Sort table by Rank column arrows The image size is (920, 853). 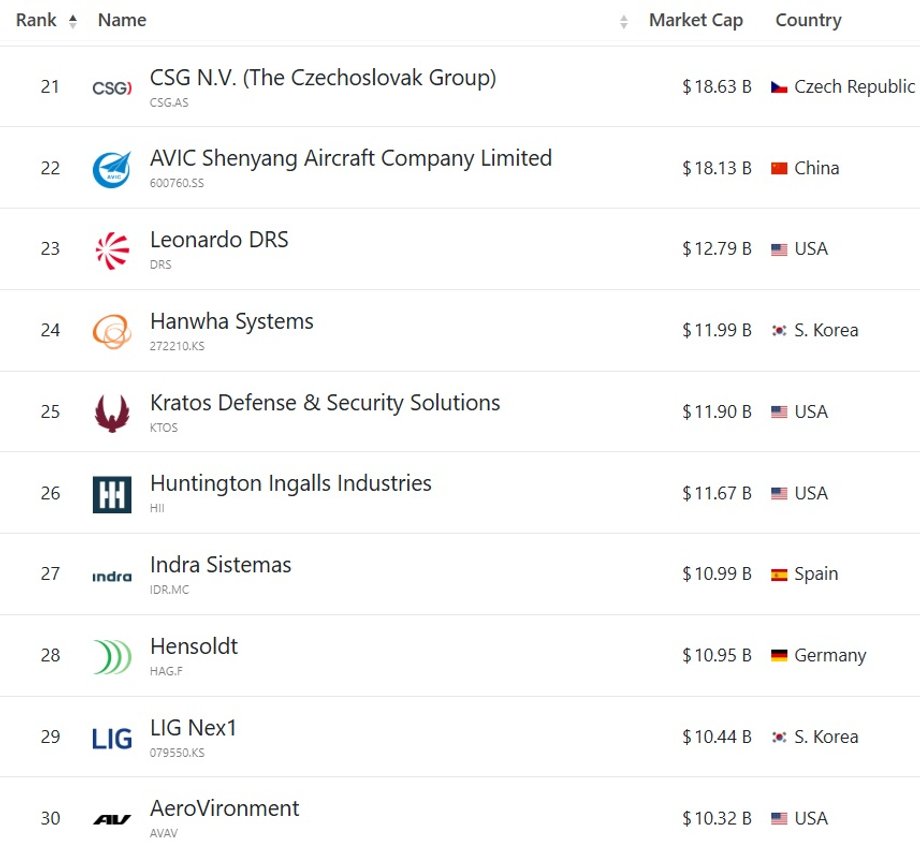point(73,21)
